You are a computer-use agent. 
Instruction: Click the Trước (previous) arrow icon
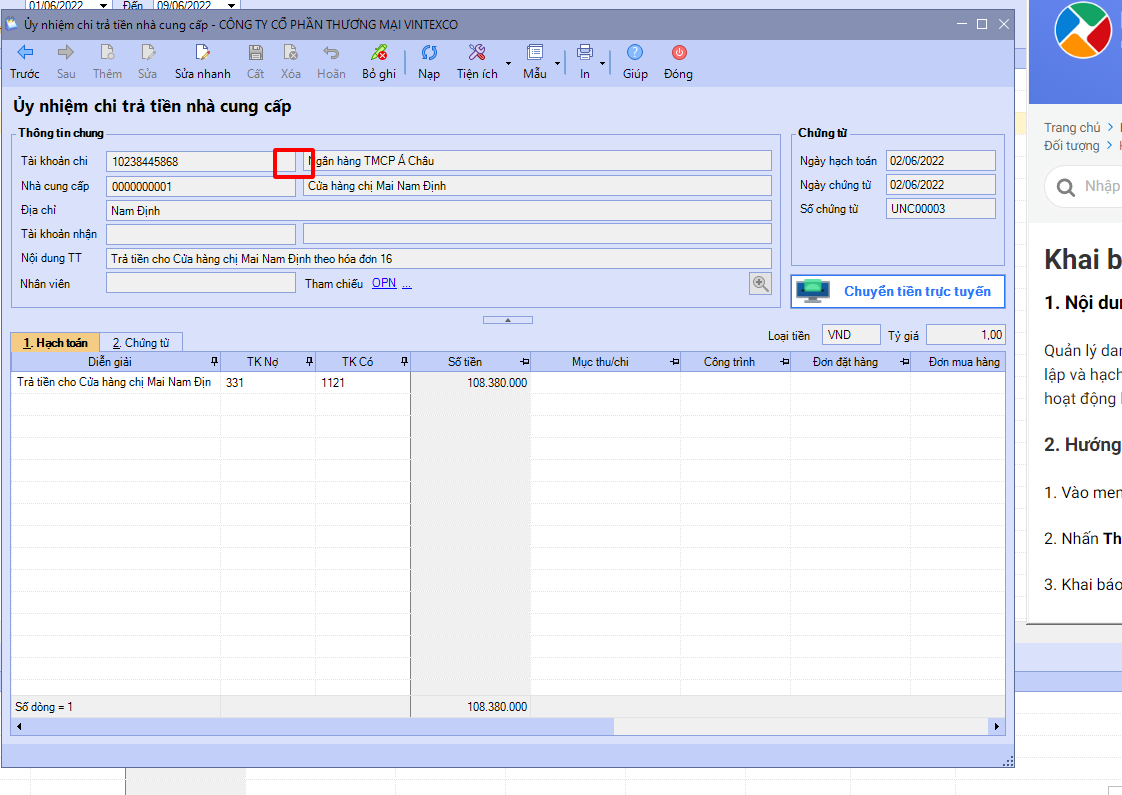[x=25, y=53]
